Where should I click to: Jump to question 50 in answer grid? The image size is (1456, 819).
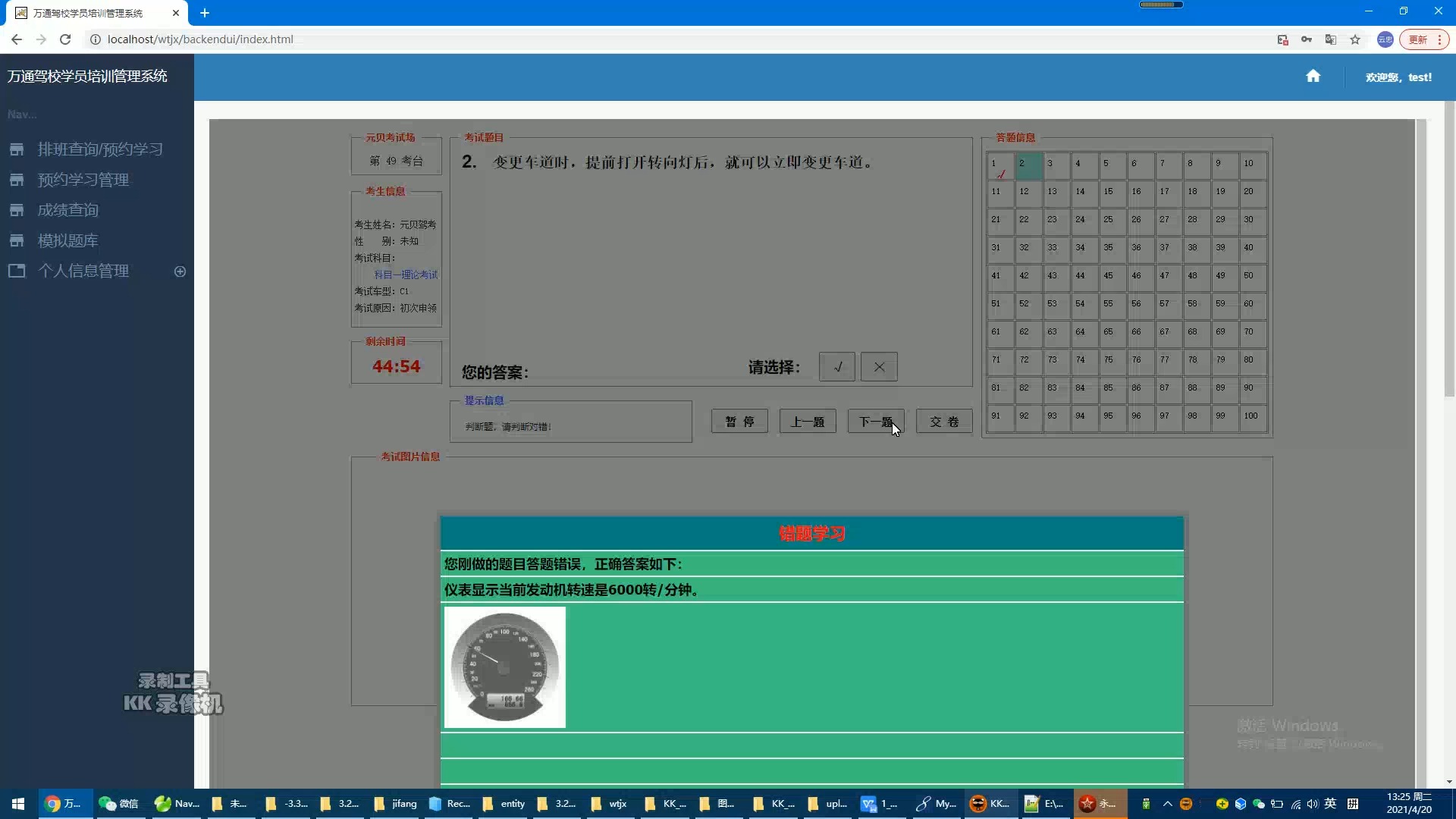pos(1253,279)
